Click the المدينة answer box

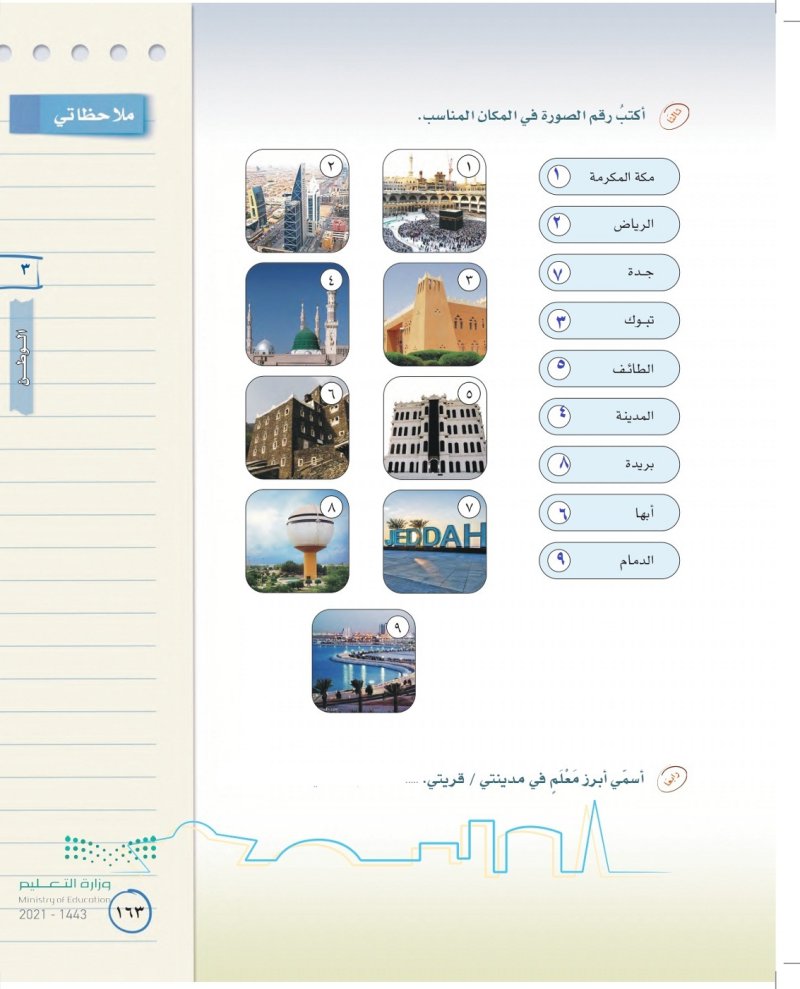click(609, 416)
